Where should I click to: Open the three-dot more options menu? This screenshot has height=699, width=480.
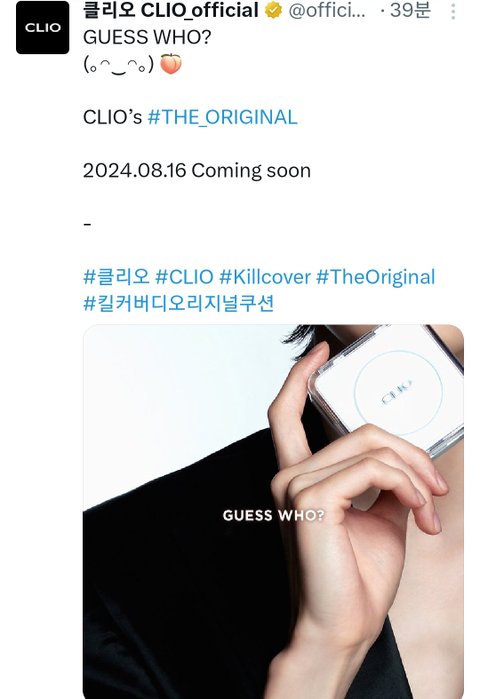pyautogui.click(x=453, y=12)
